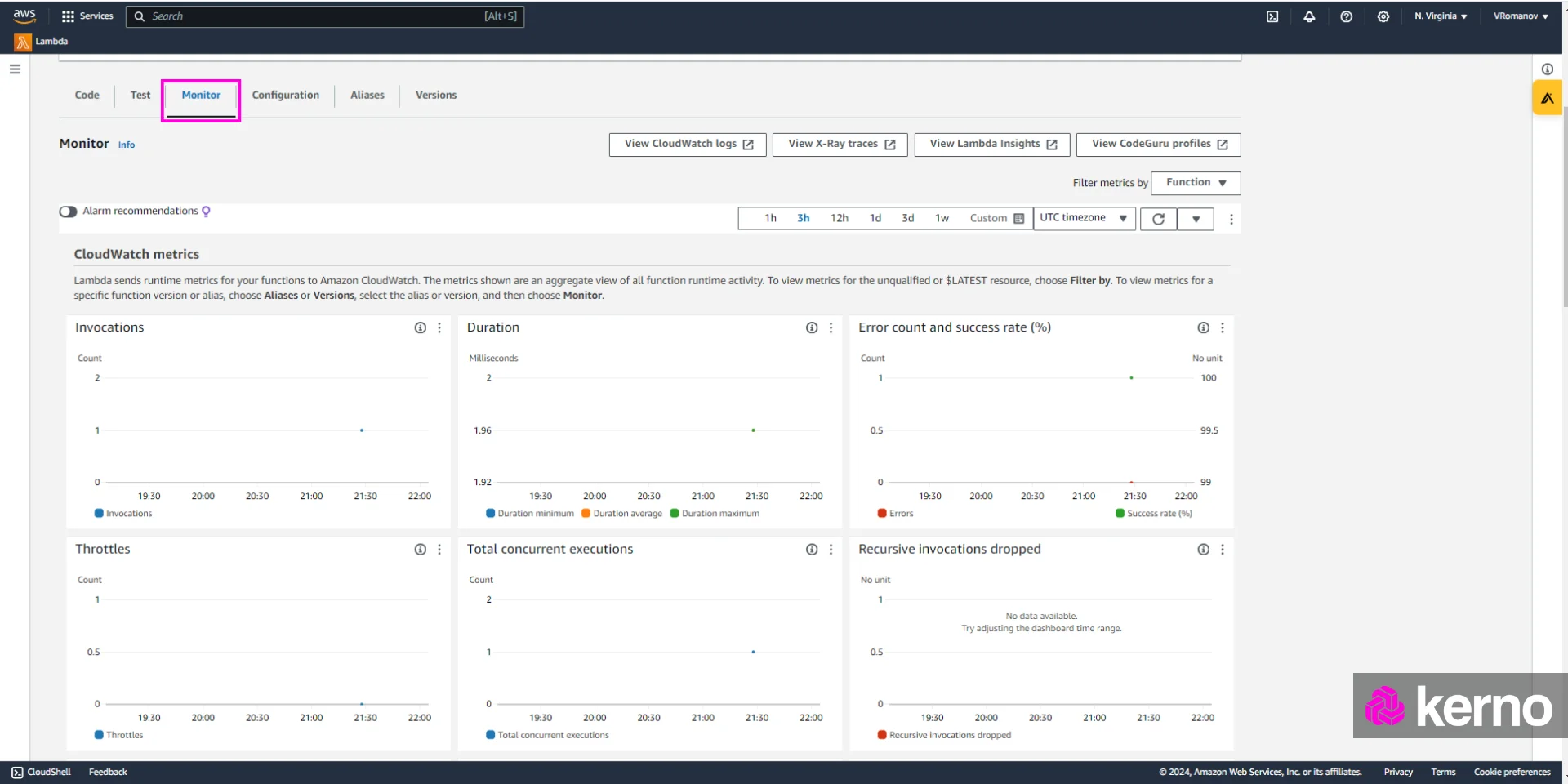
Task: Open the notifications bell
Action: [1309, 16]
